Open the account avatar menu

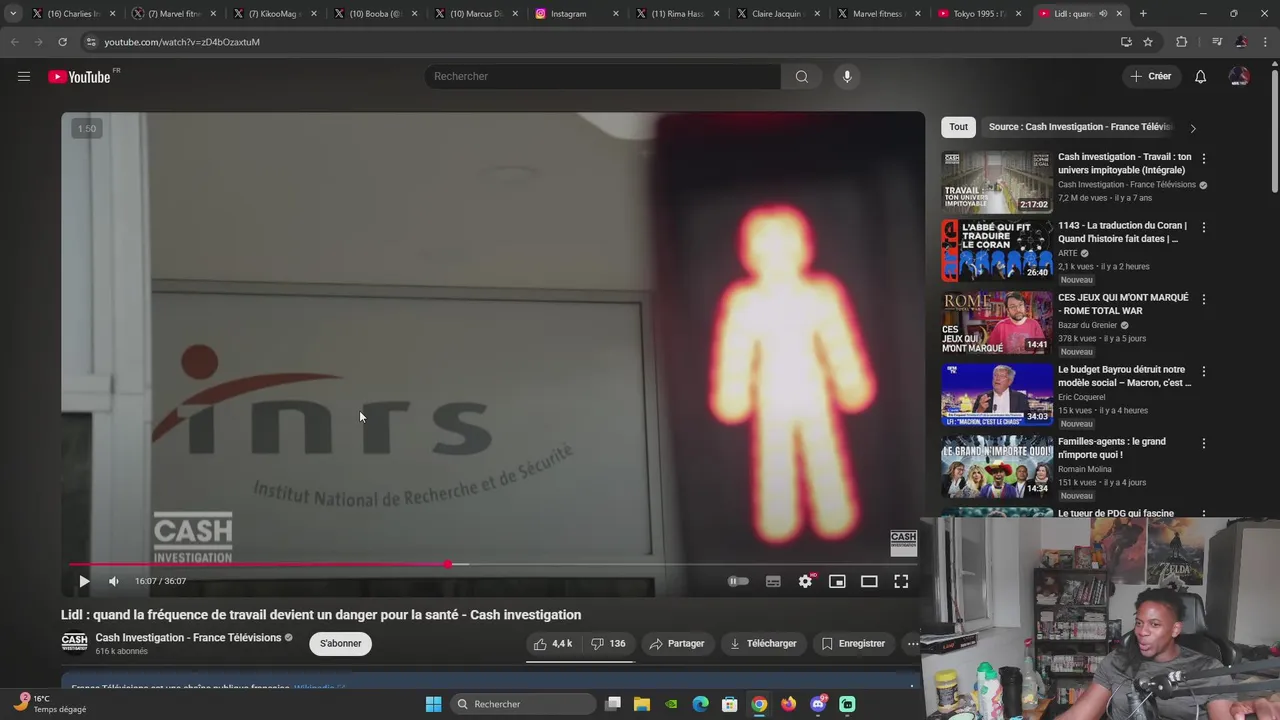click(1239, 76)
